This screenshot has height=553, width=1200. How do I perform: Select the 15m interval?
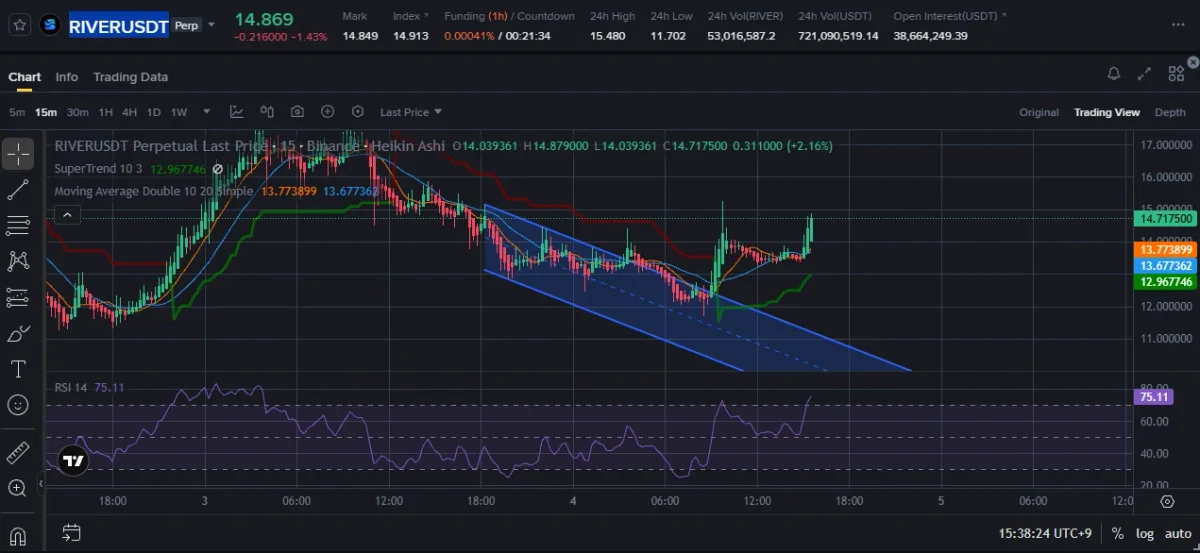[x=46, y=112]
